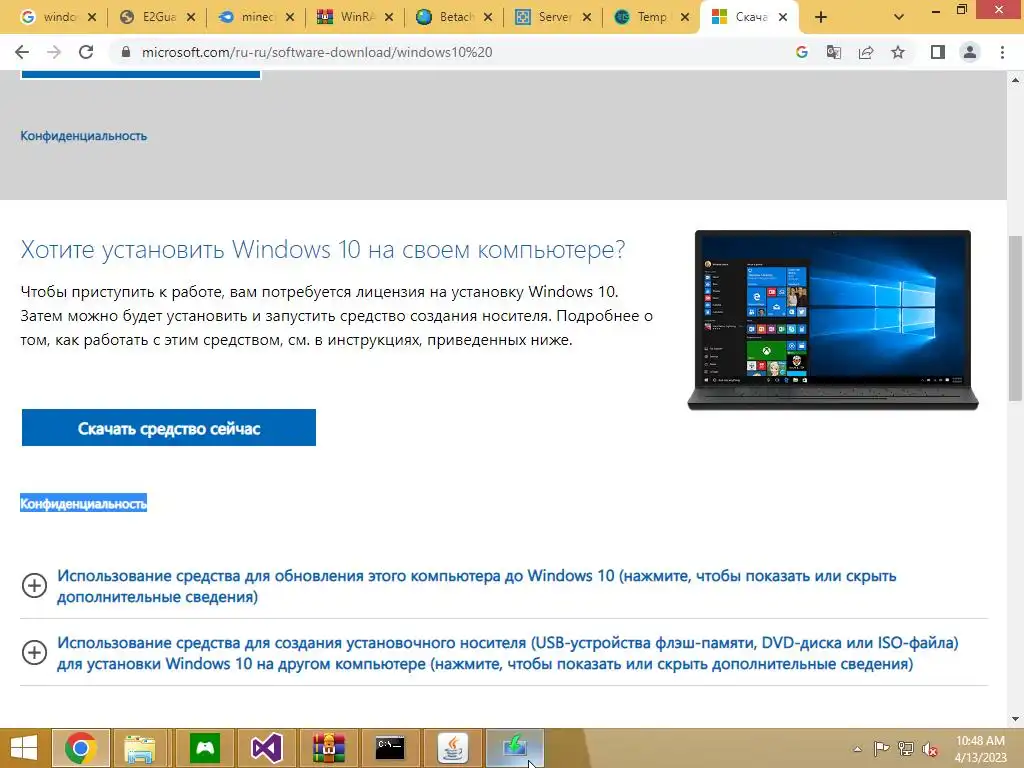The image size is (1024, 768).
Task: Open the clock showing 10:48 AM
Action: [x=980, y=748]
